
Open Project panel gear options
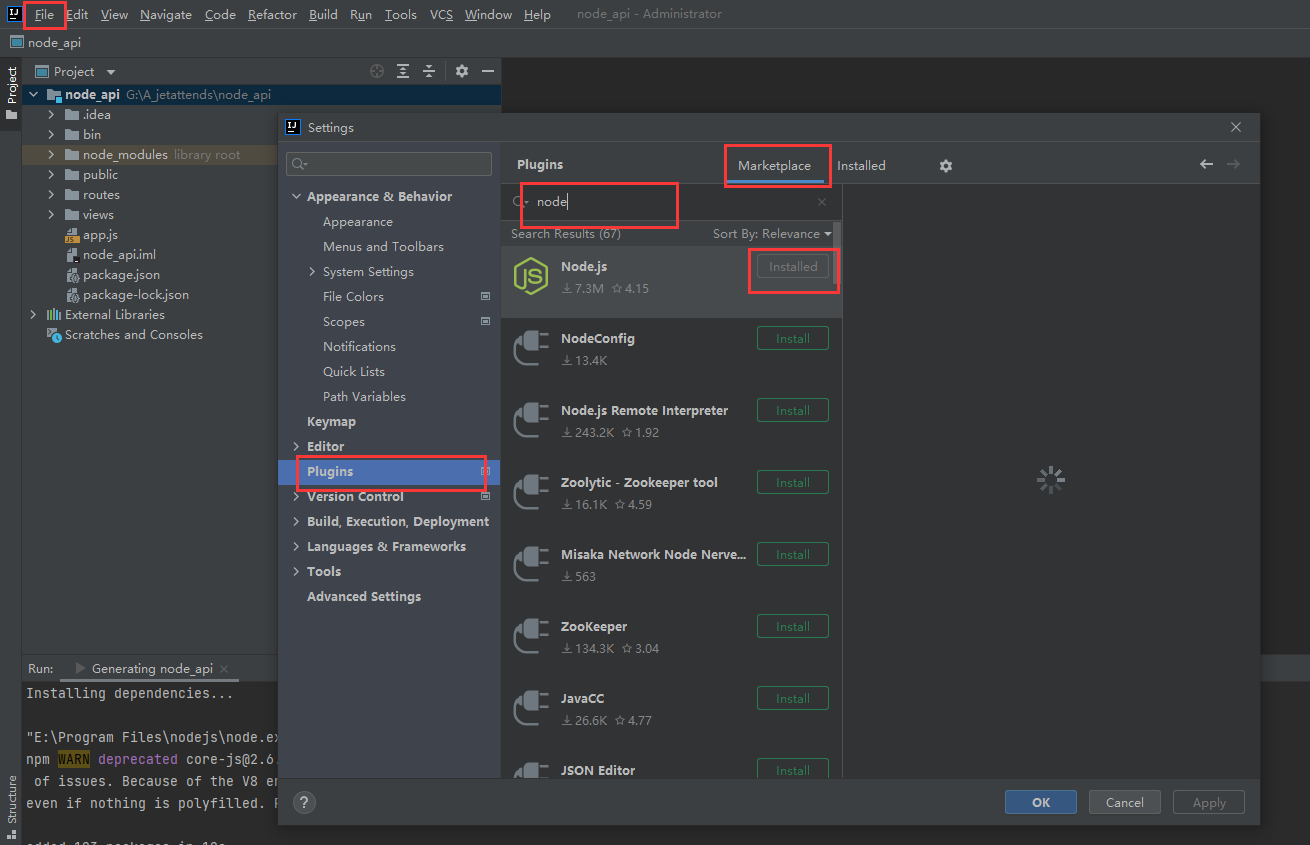tap(462, 71)
